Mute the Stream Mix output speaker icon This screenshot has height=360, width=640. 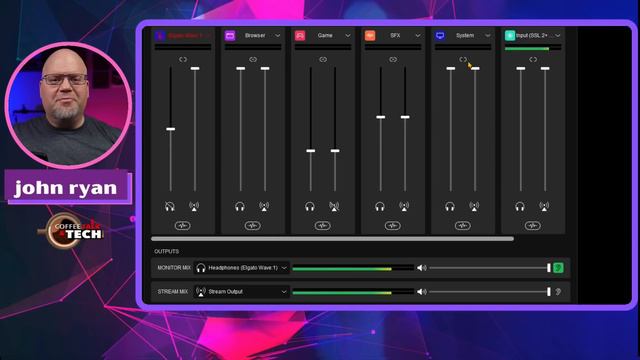422,291
